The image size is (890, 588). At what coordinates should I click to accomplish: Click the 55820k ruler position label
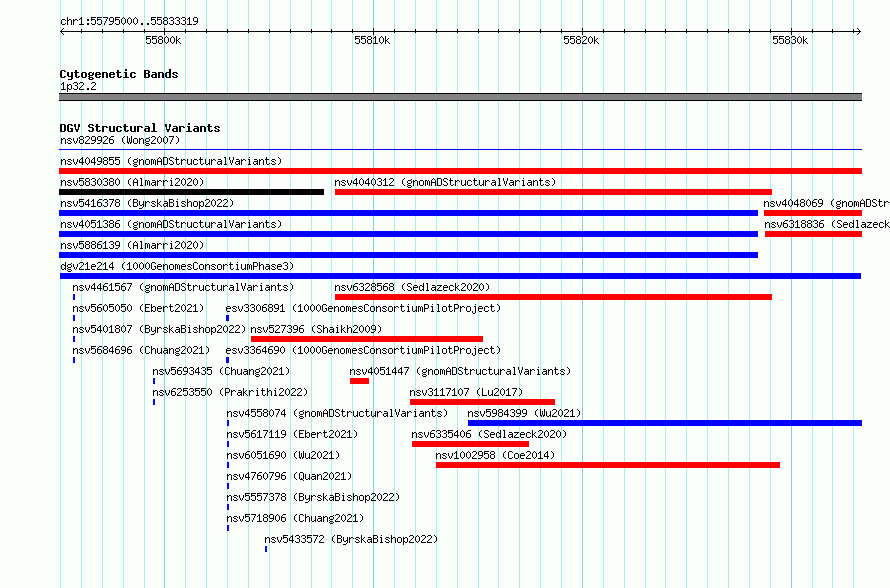[581, 40]
